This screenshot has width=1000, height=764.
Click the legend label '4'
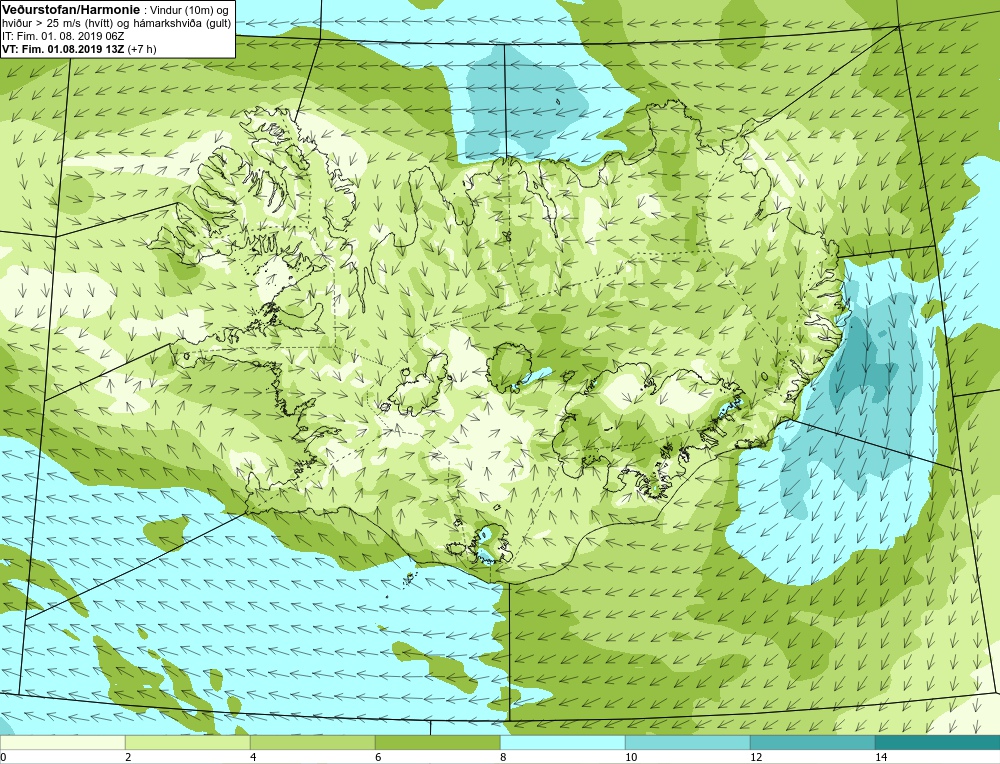coord(253,757)
